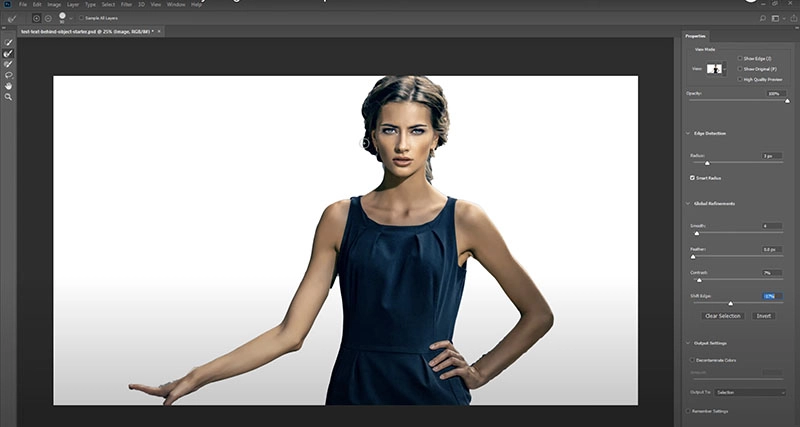The image size is (800, 427).
Task: Enable Show Edge (J) checkbox
Action: coord(740,58)
